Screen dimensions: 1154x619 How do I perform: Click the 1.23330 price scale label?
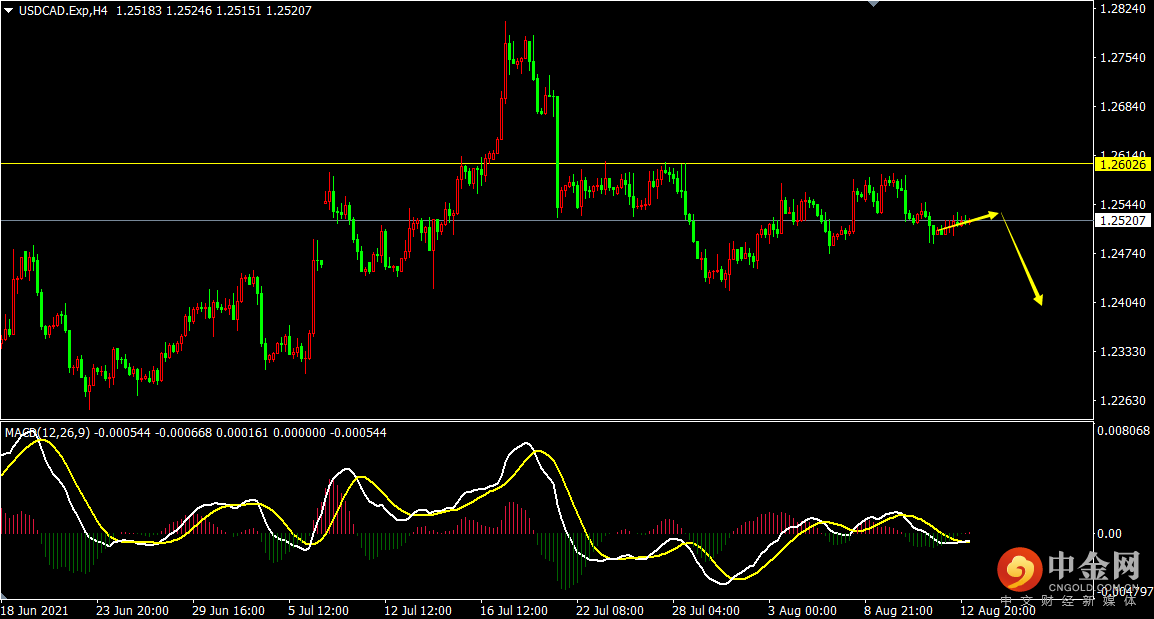pos(1122,352)
